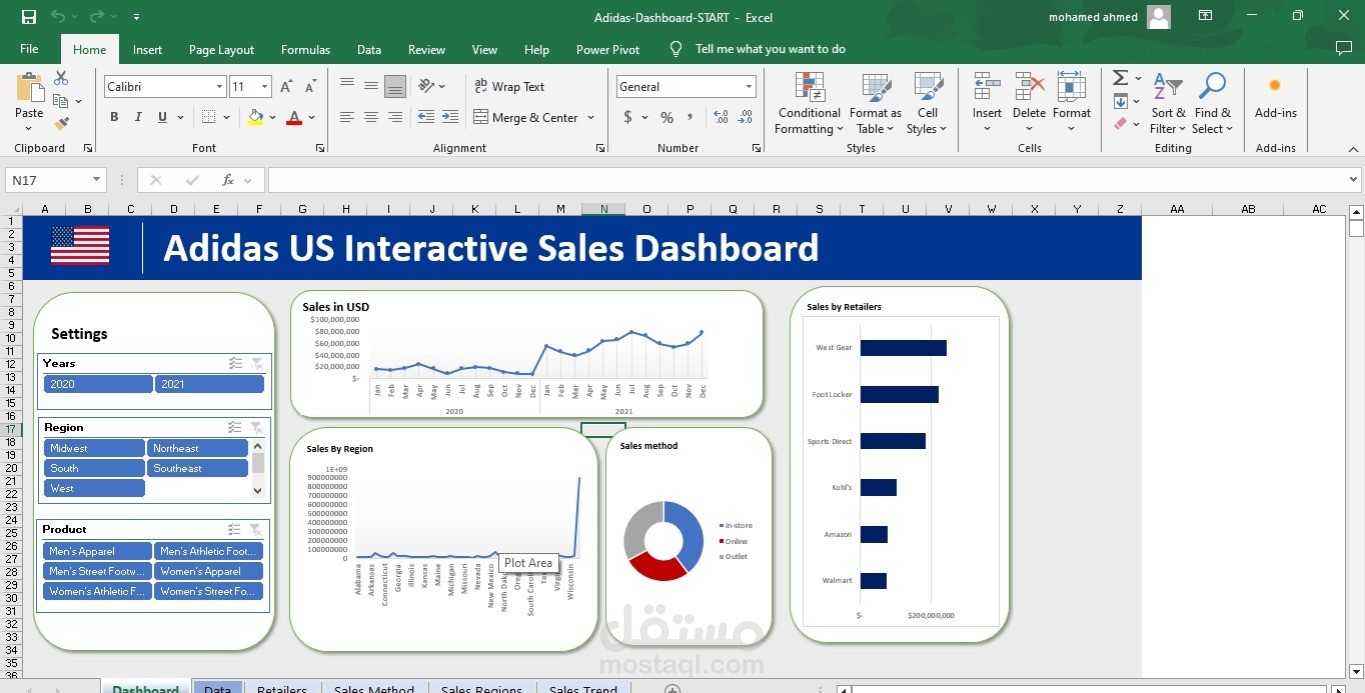
Task: Click Percent Style in Number group
Action: [666, 117]
